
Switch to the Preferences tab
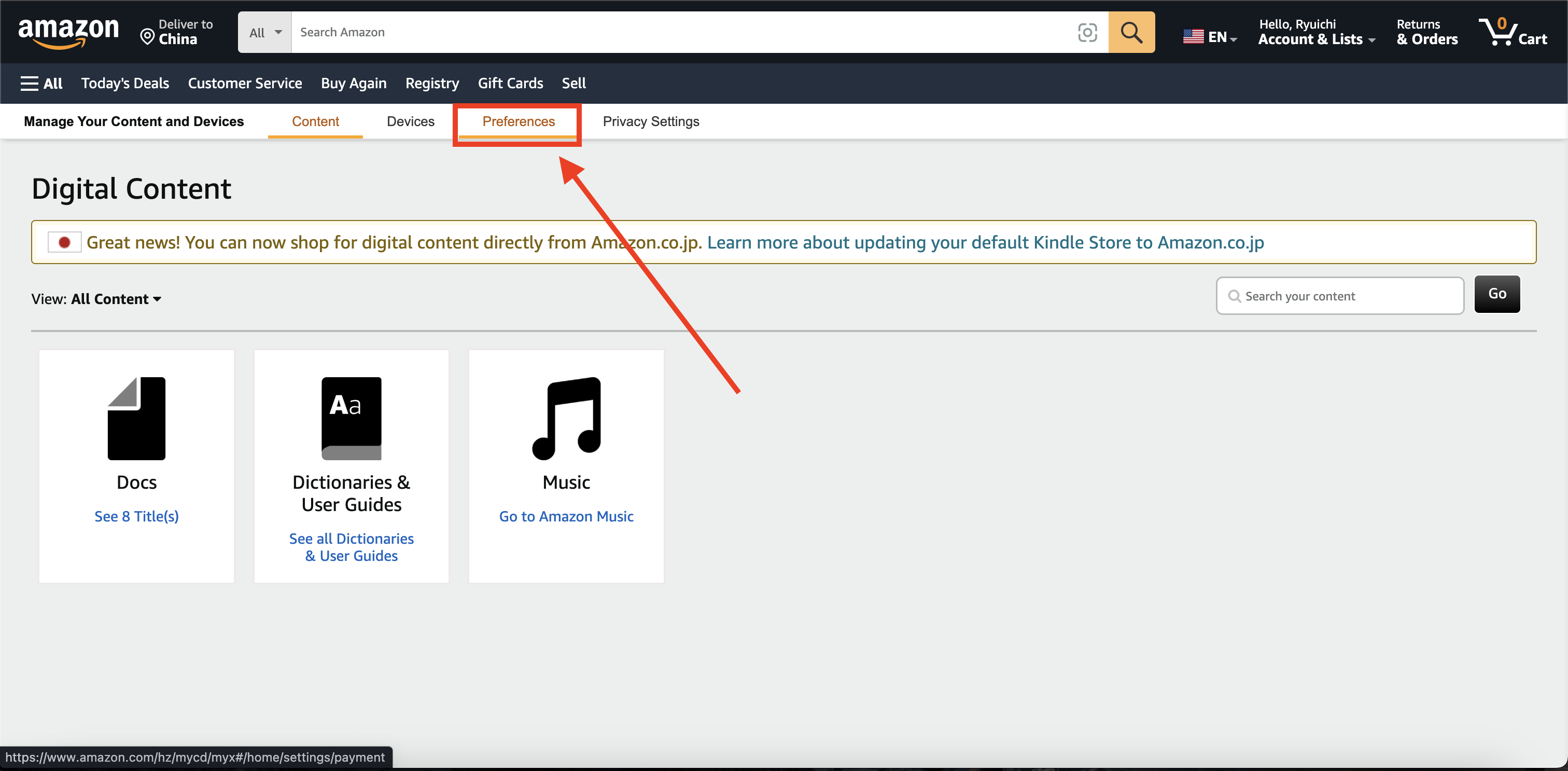(x=518, y=122)
